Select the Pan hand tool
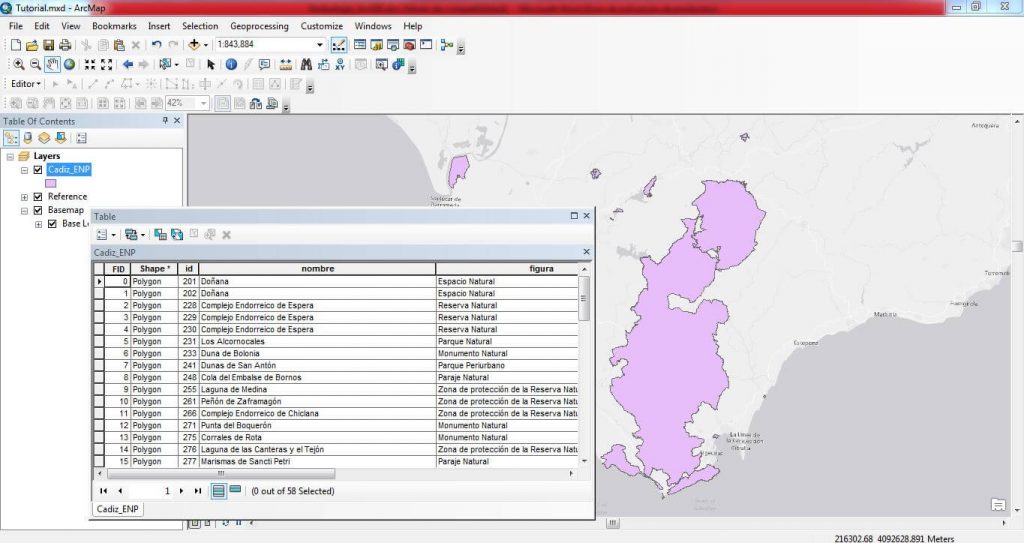Screen dimensions: 1024x543 tap(52, 64)
